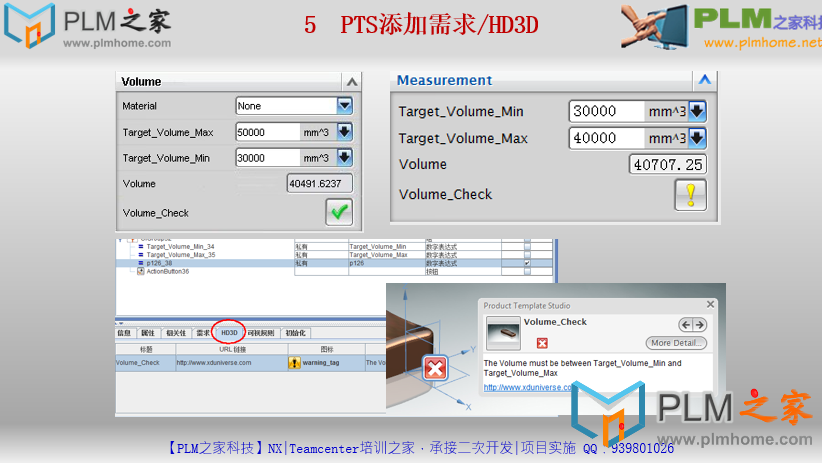
Task: Open Target_Volume_Max arrow menu in Volume panel
Action: click(x=344, y=132)
